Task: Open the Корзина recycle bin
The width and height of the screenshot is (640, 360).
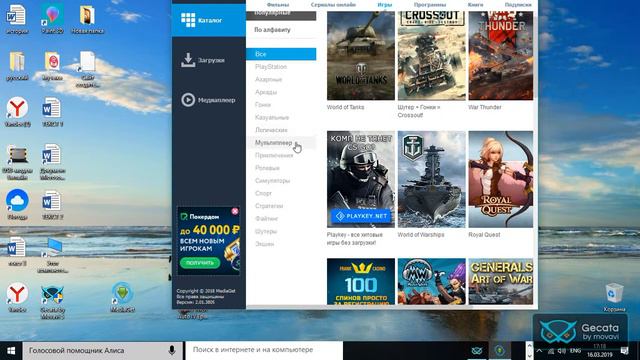Action: pyautogui.click(x=614, y=297)
